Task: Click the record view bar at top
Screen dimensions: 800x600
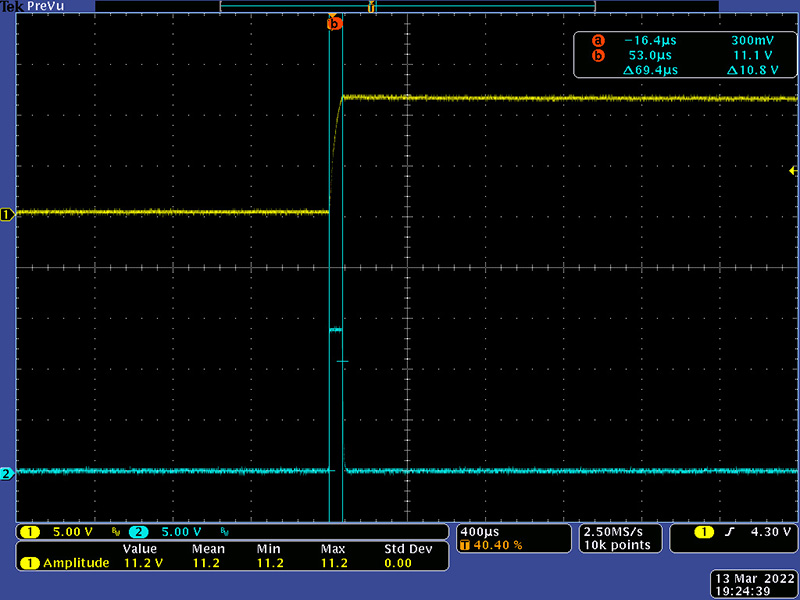Action: [x=407, y=7]
